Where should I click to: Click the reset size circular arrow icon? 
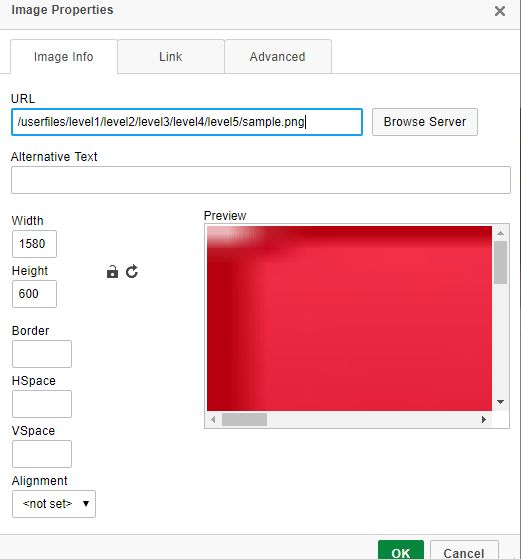132,272
